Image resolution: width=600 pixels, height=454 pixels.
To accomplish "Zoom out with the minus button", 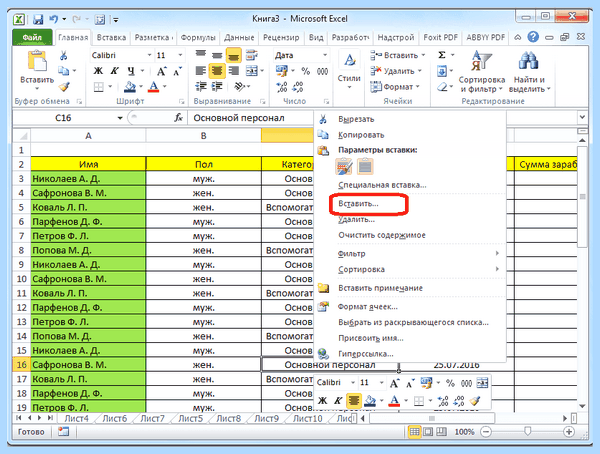I will click(486, 432).
